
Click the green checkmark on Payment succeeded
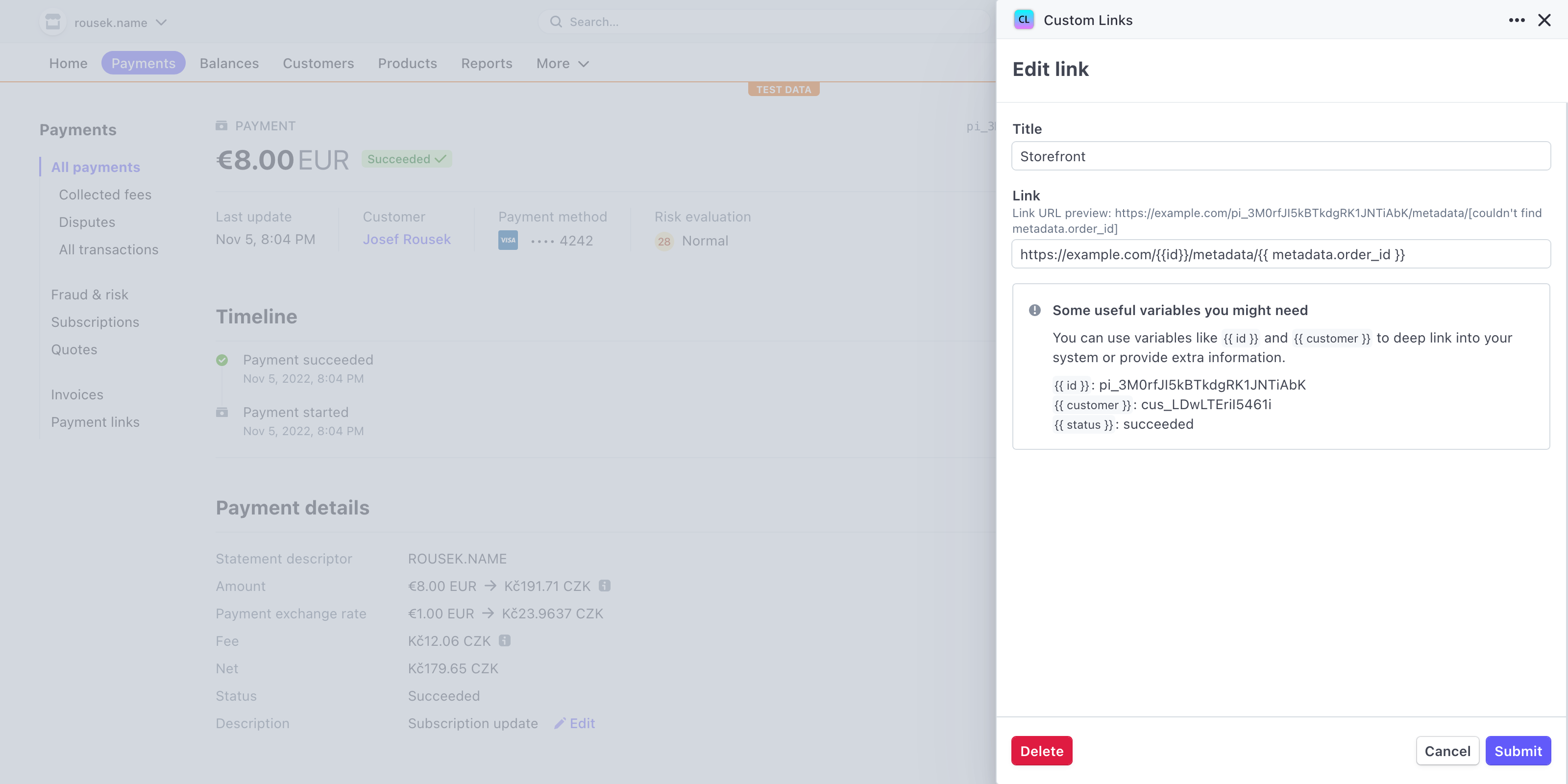click(222, 360)
